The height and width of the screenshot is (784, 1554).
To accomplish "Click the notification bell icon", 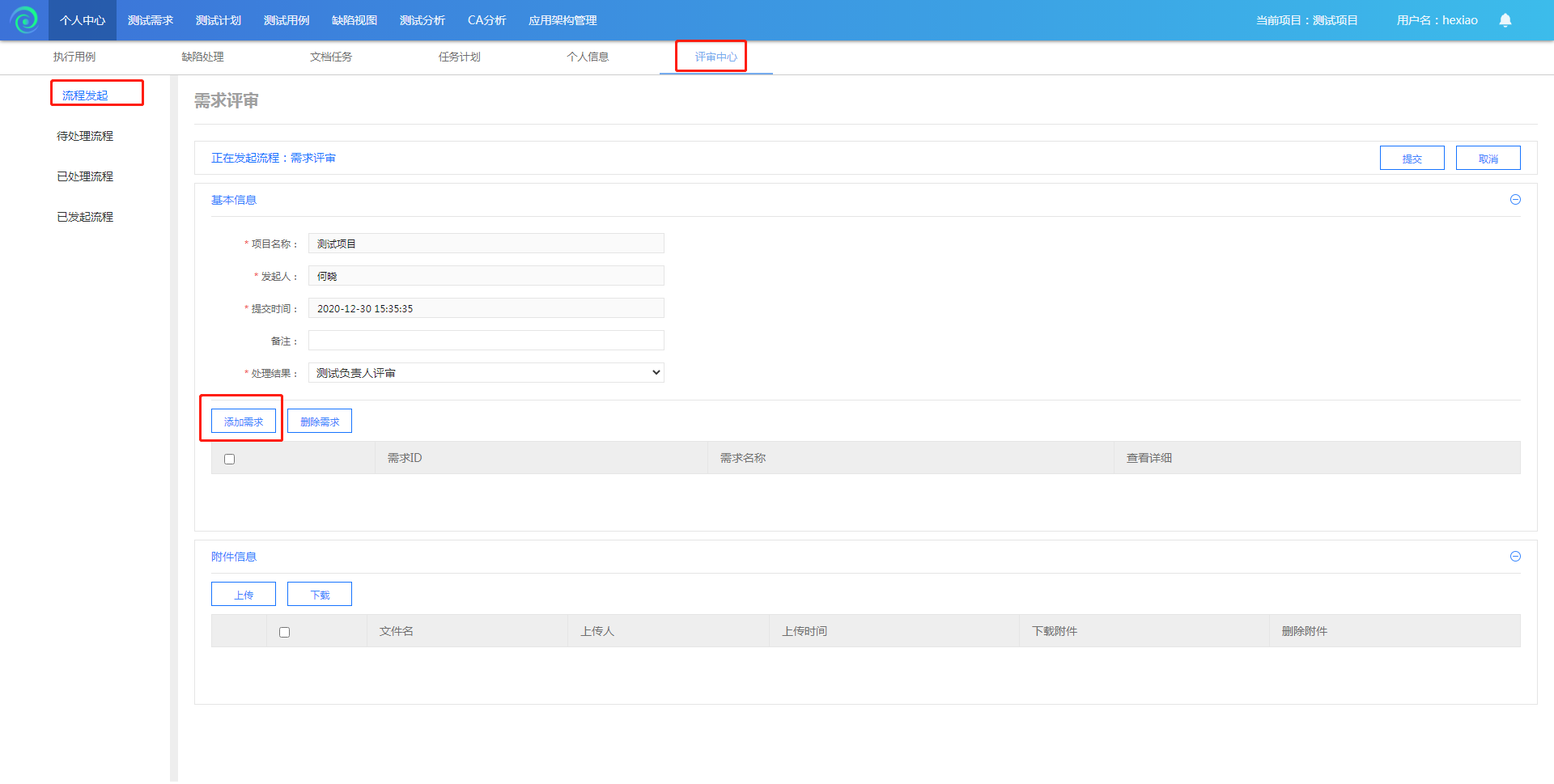I will [1505, 20].
